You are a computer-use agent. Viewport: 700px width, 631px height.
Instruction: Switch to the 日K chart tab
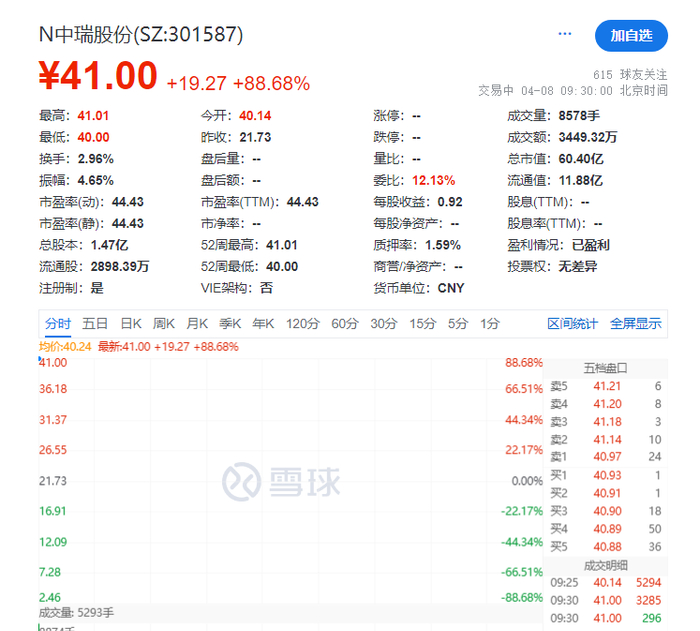[131, 323]
